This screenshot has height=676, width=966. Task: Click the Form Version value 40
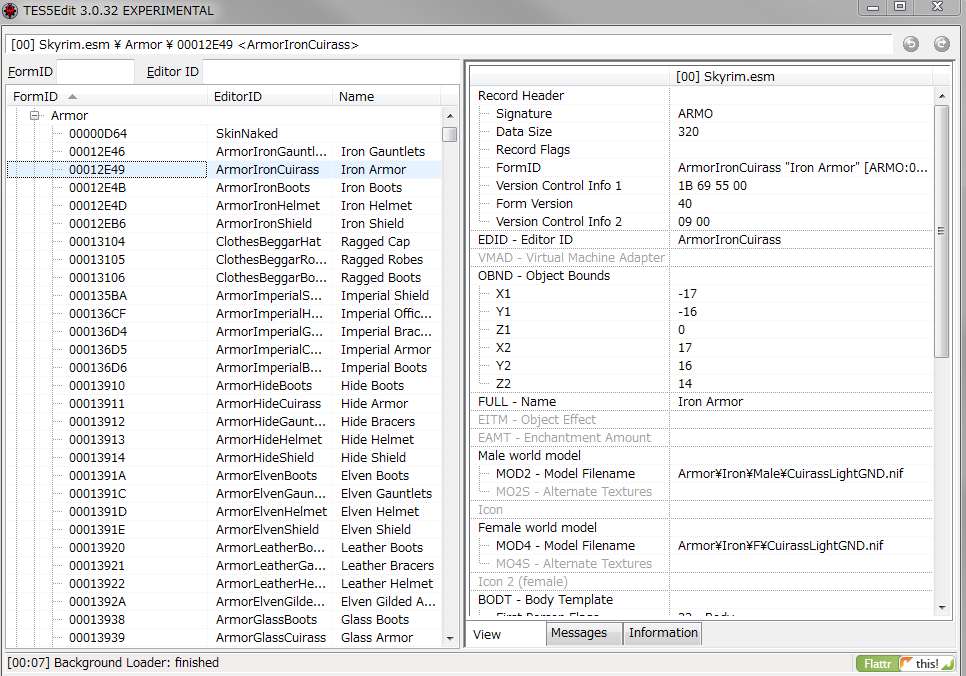coord(684,203)
